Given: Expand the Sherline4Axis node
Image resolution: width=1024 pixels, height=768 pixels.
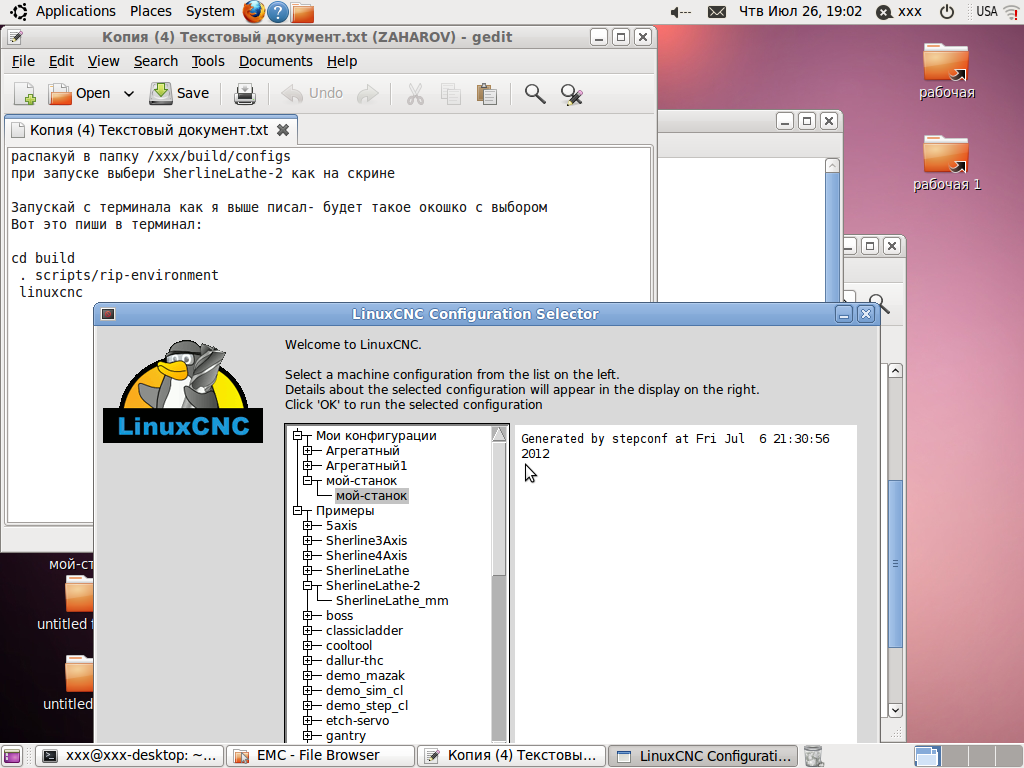Looking at the screenshot, I should pyautogui.click(x=308, y=556).
